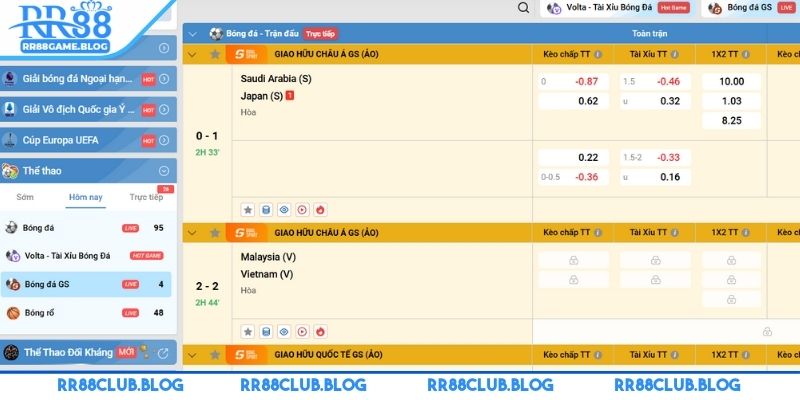Click fire icon for Malaysia vs Vietnam

[x=320, y=332]
